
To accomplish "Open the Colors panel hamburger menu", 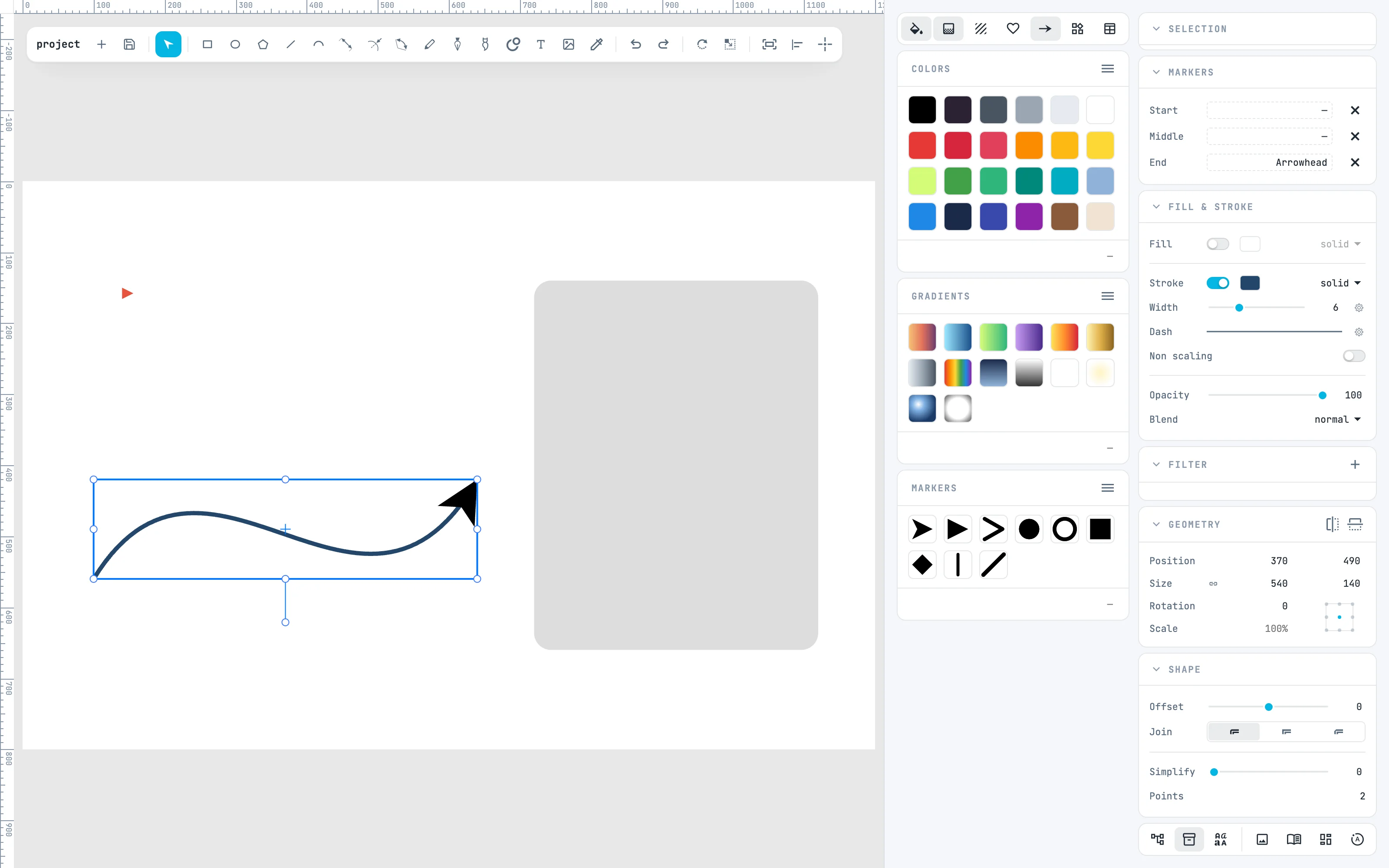I will pos(1108,69).
